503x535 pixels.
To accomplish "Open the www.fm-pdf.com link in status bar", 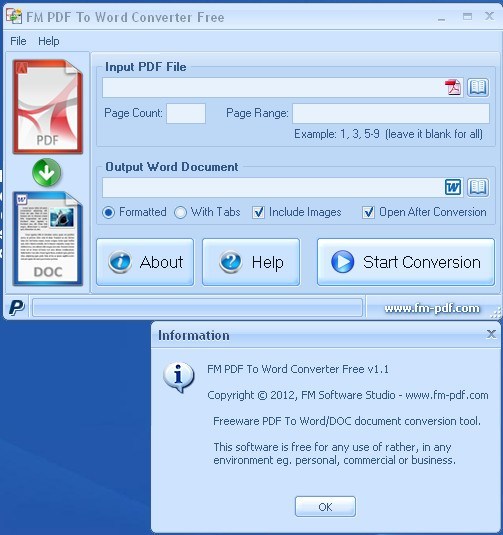I will pyautogui.click(x=432, y=308).
